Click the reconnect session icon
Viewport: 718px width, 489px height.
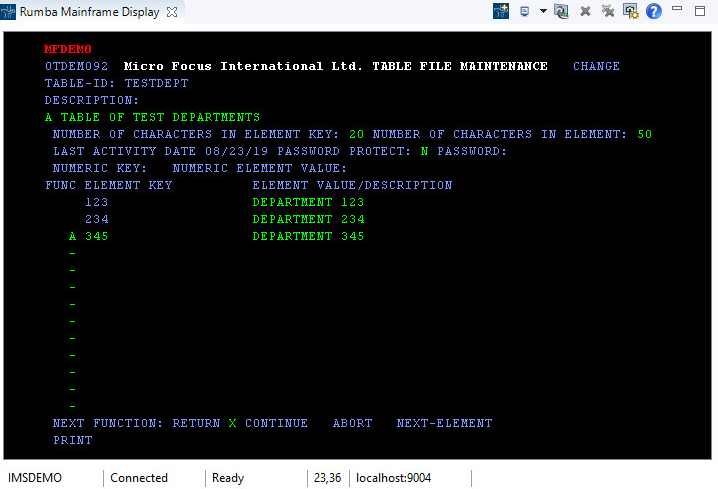pyautogui.click(x=561, y=11)
